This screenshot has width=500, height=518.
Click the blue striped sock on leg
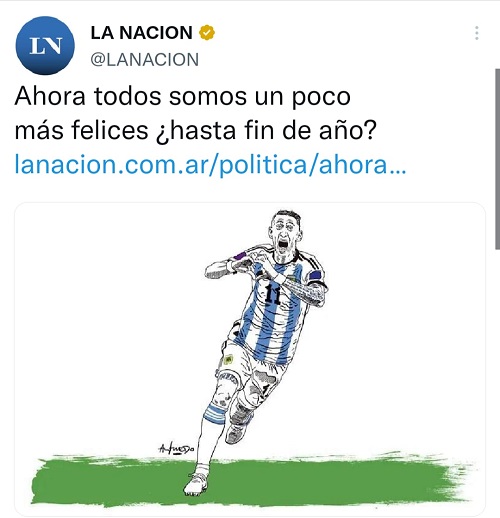click(215, 413)
